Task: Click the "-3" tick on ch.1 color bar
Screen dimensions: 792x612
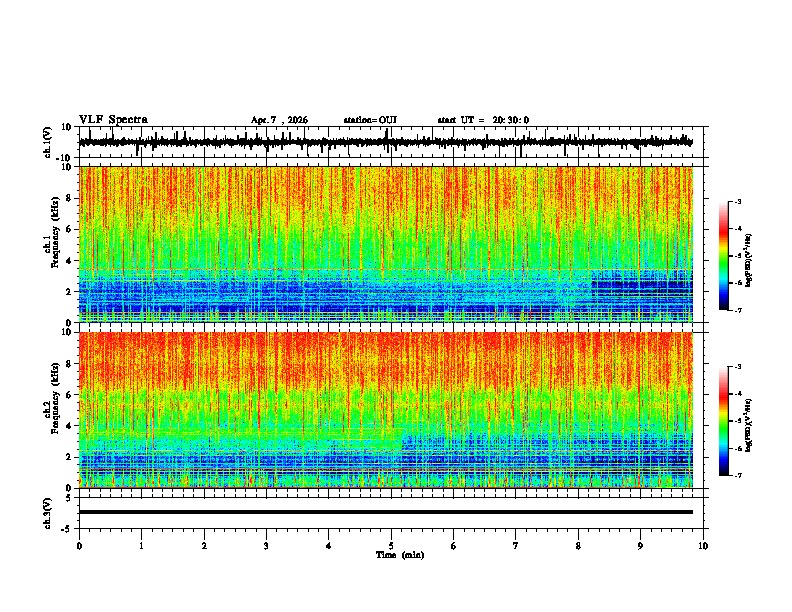Action: pyautogui.click(x=738, y=201)
